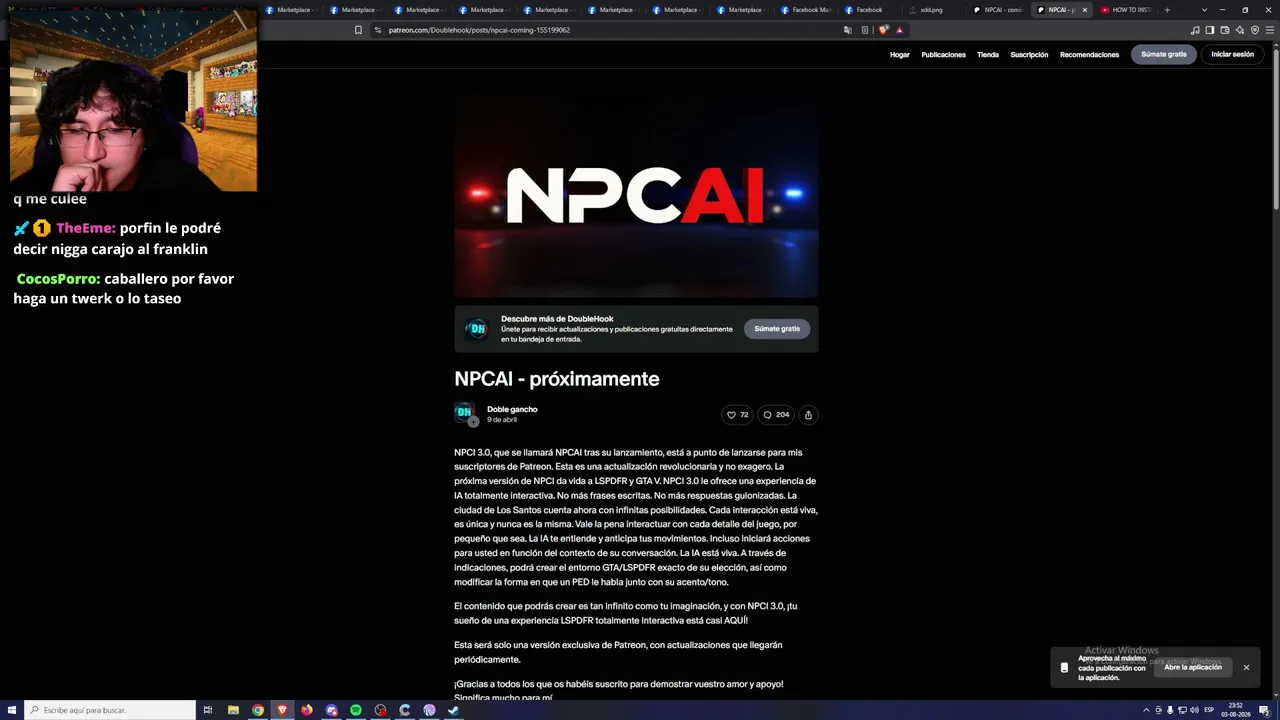
Task: Open the Doble gancho creator name link
Action: [x=512, y=409]
